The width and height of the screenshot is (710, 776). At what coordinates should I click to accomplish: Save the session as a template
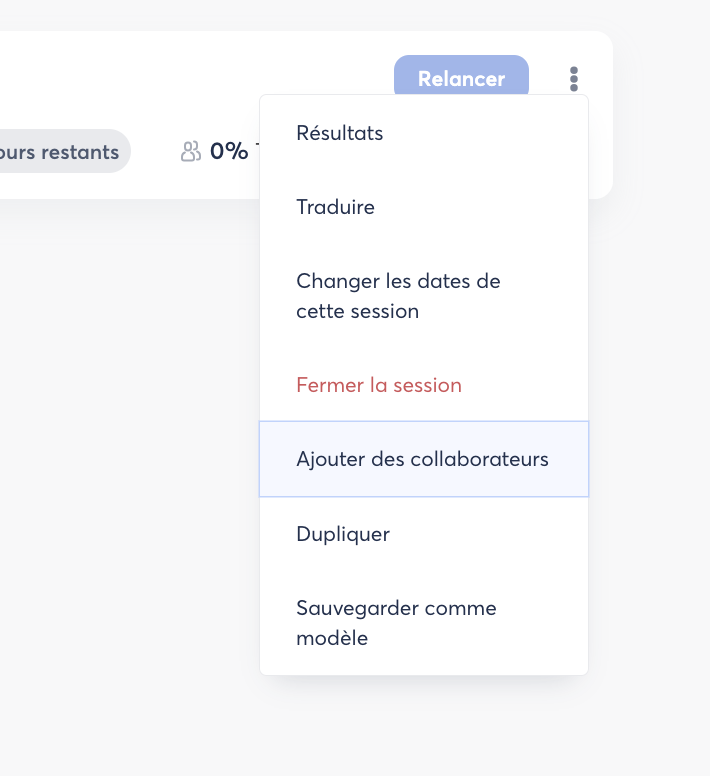click(396, 623)
